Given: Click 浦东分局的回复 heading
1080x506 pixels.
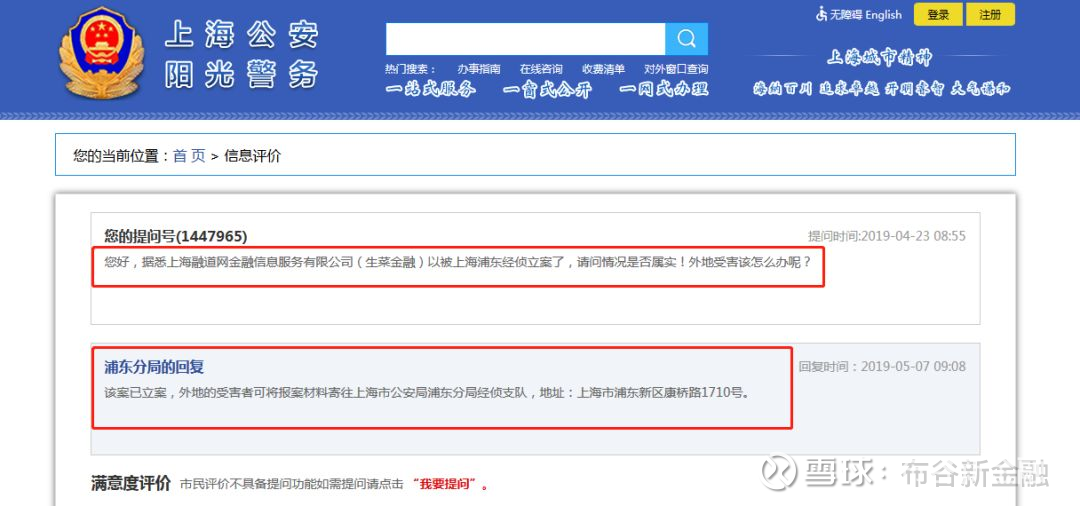Looking at the screenshot, I should pyautogui.click(x=154, y=367).
